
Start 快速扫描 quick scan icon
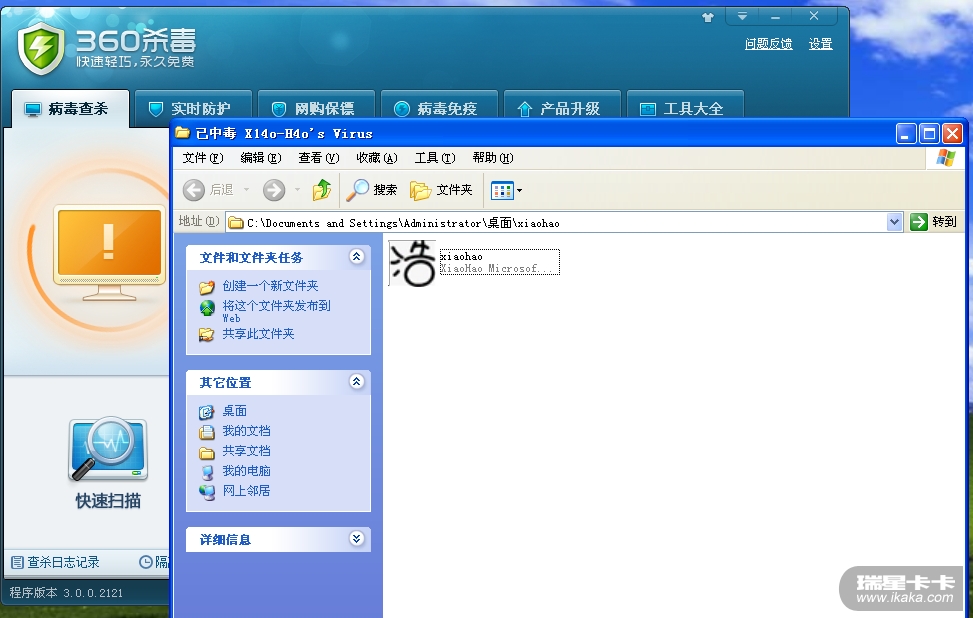pyautogui.click(x=108, y=449)
